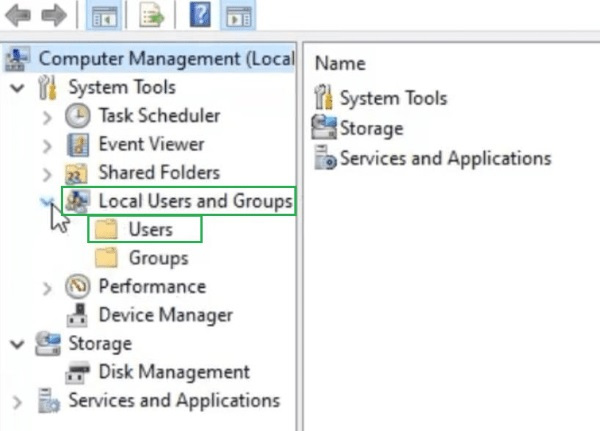The height and width of the screenshot is (431, 600).
Task: Click the Export List toolbar icon
Action: pos(152,16)
